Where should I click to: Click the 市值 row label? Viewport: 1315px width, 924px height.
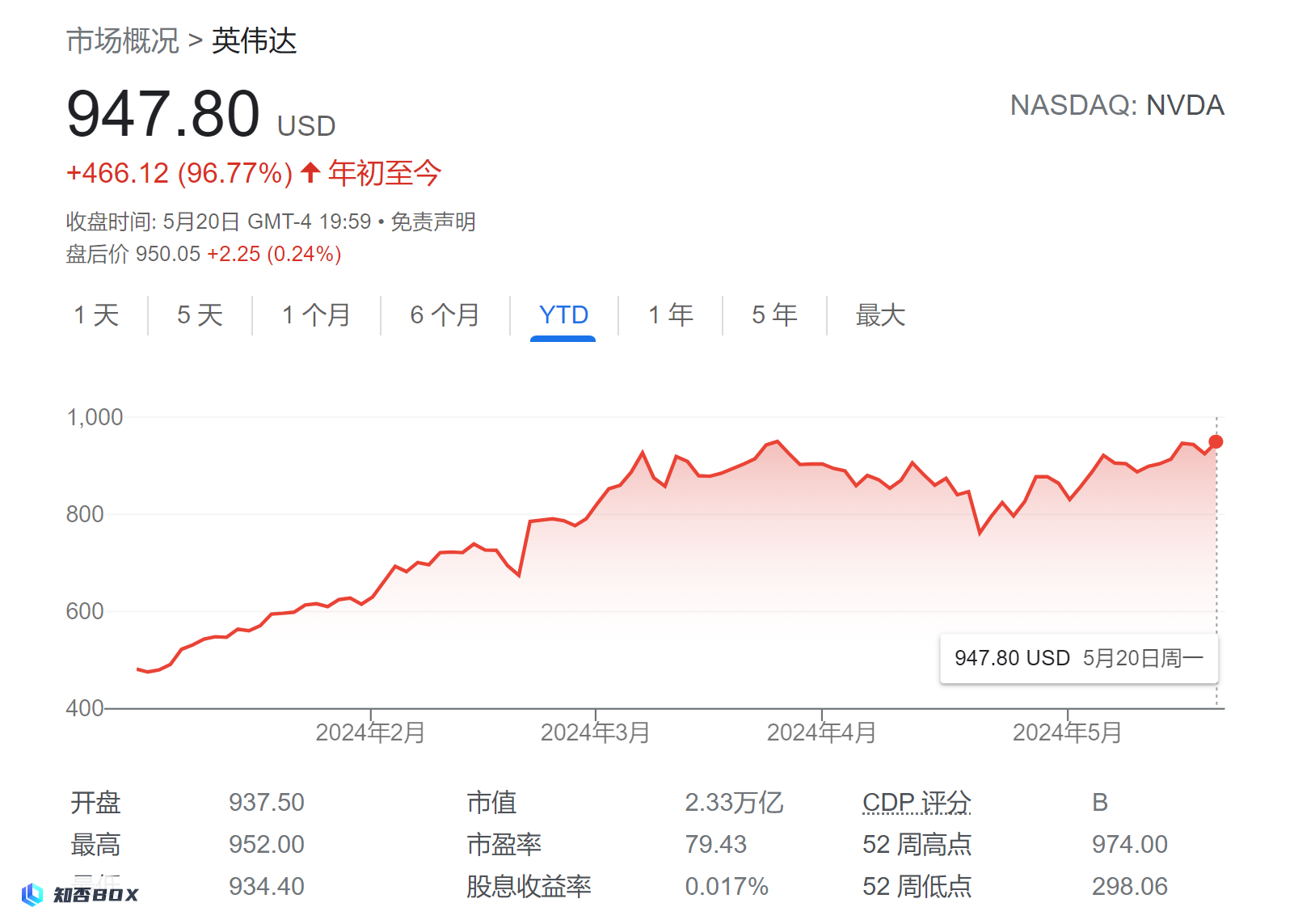tap(492, 802)
